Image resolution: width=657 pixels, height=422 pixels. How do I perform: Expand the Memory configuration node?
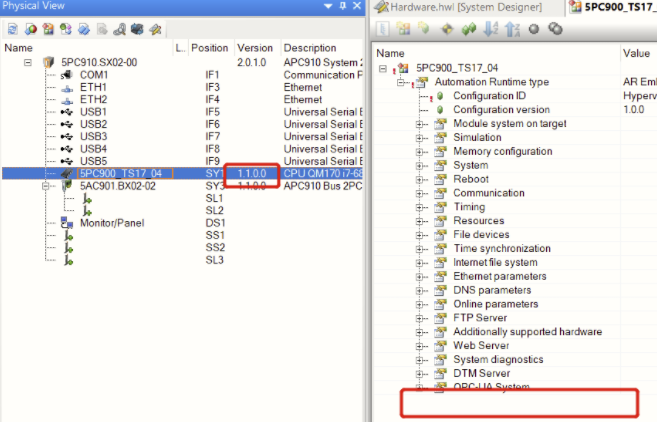[x=419, y=152]
